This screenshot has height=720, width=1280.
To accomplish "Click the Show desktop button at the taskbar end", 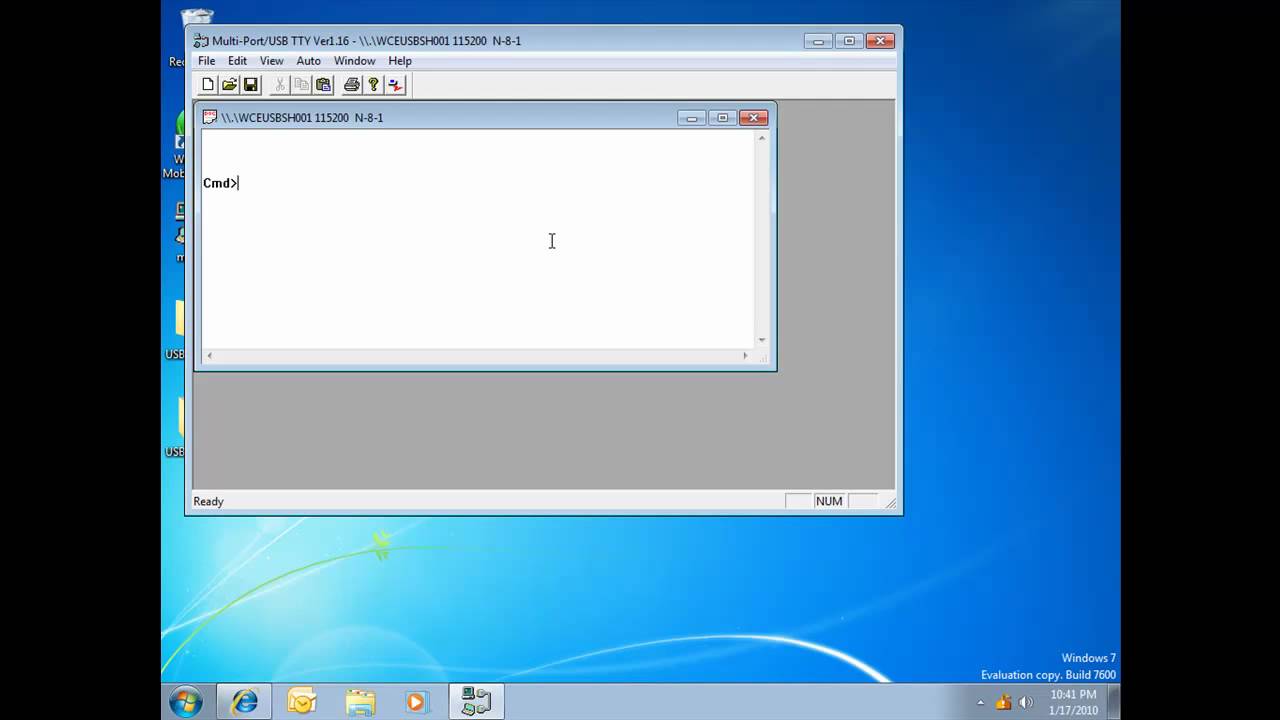I will (1113, 702).
